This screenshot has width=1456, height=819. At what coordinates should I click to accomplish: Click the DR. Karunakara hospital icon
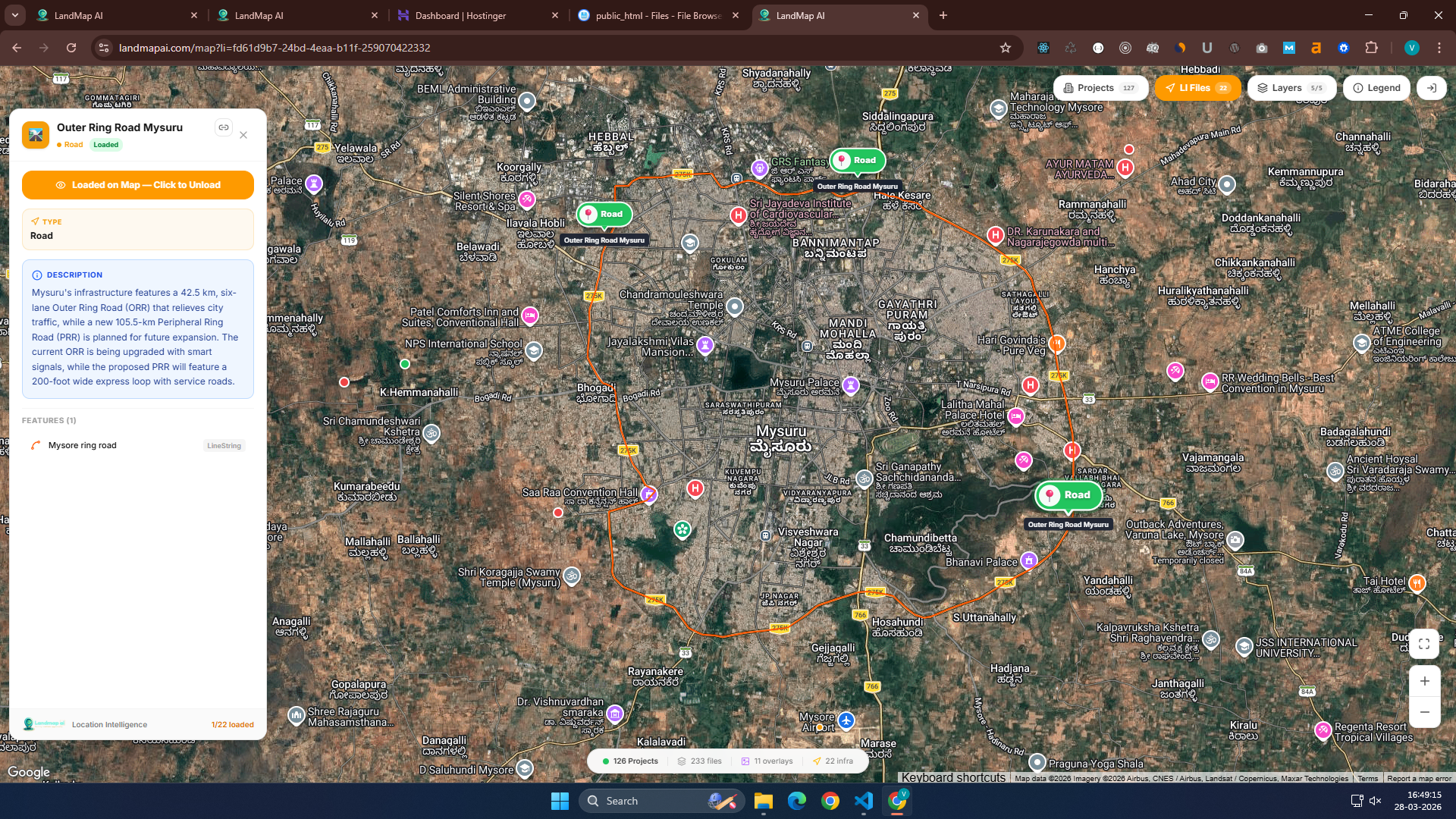[x=996, y=235]
